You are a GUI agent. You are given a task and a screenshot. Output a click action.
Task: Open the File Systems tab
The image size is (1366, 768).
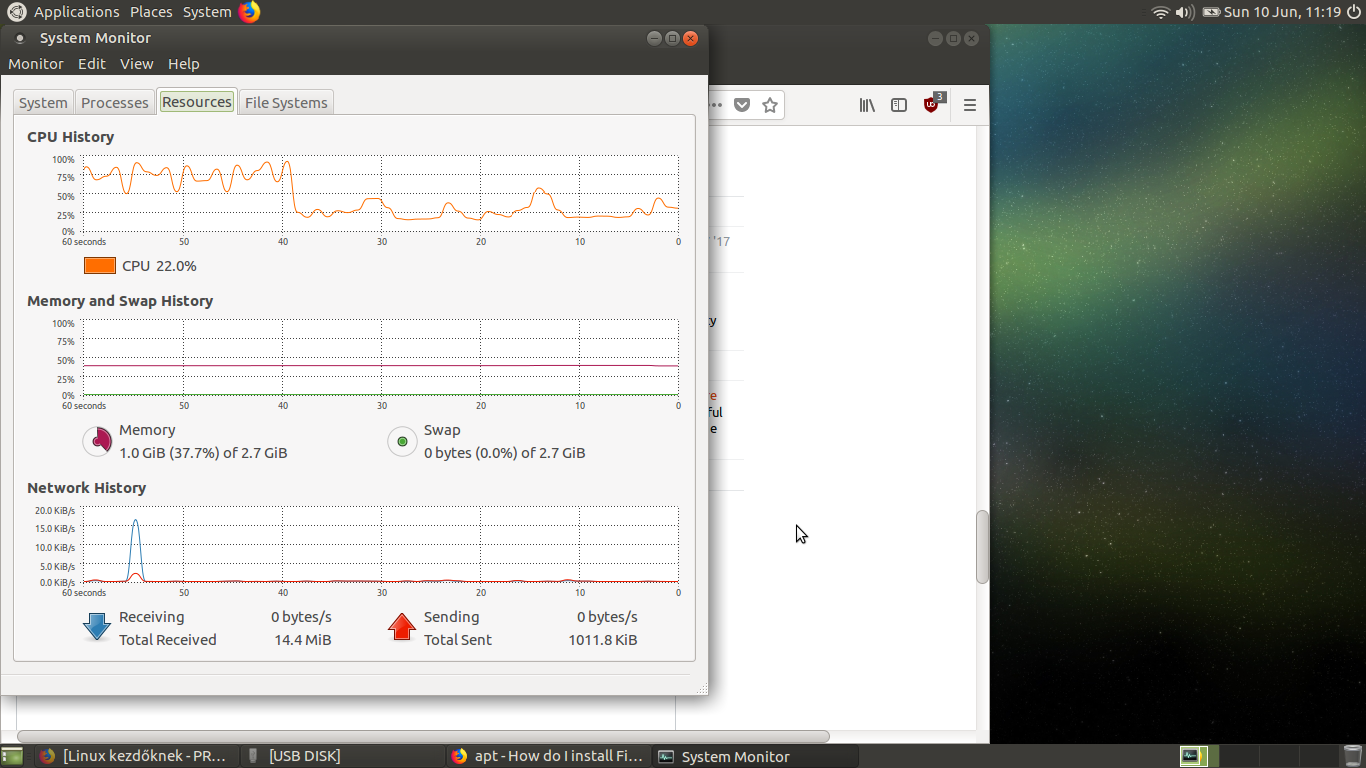click(x=286, y=102)
